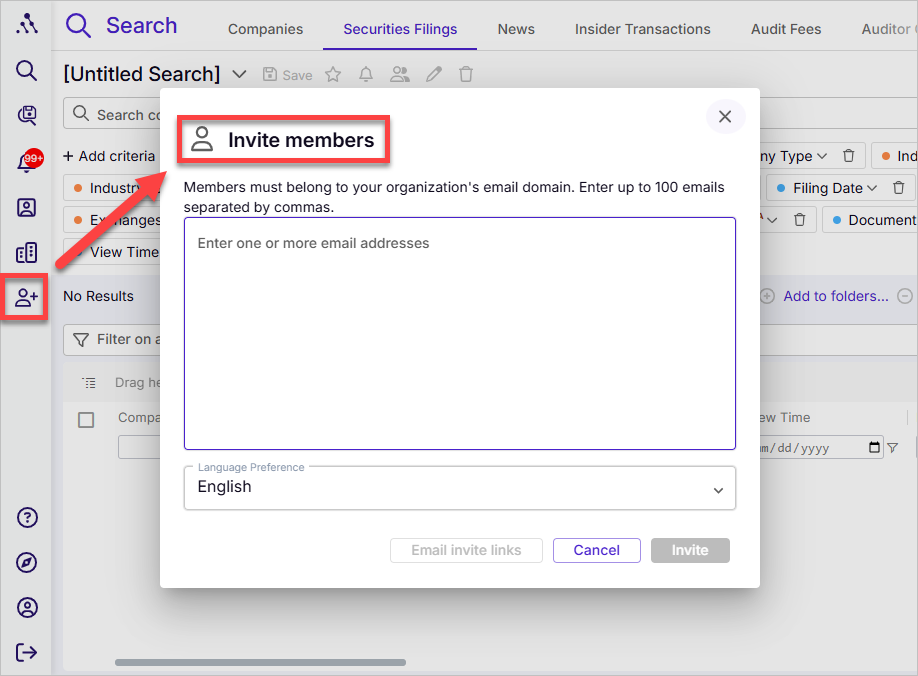
Task: Favorite the search with the star icon
Action: [x=333, y=74]
